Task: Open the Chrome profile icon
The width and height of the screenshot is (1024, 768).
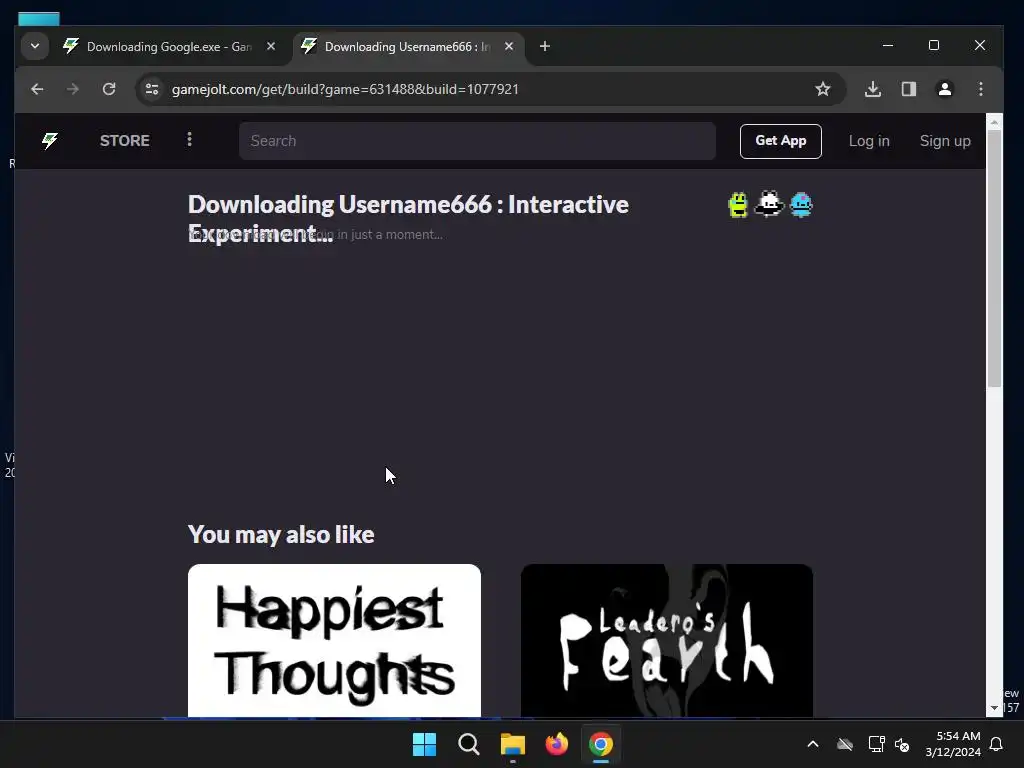Action: [x=944, y=89]
